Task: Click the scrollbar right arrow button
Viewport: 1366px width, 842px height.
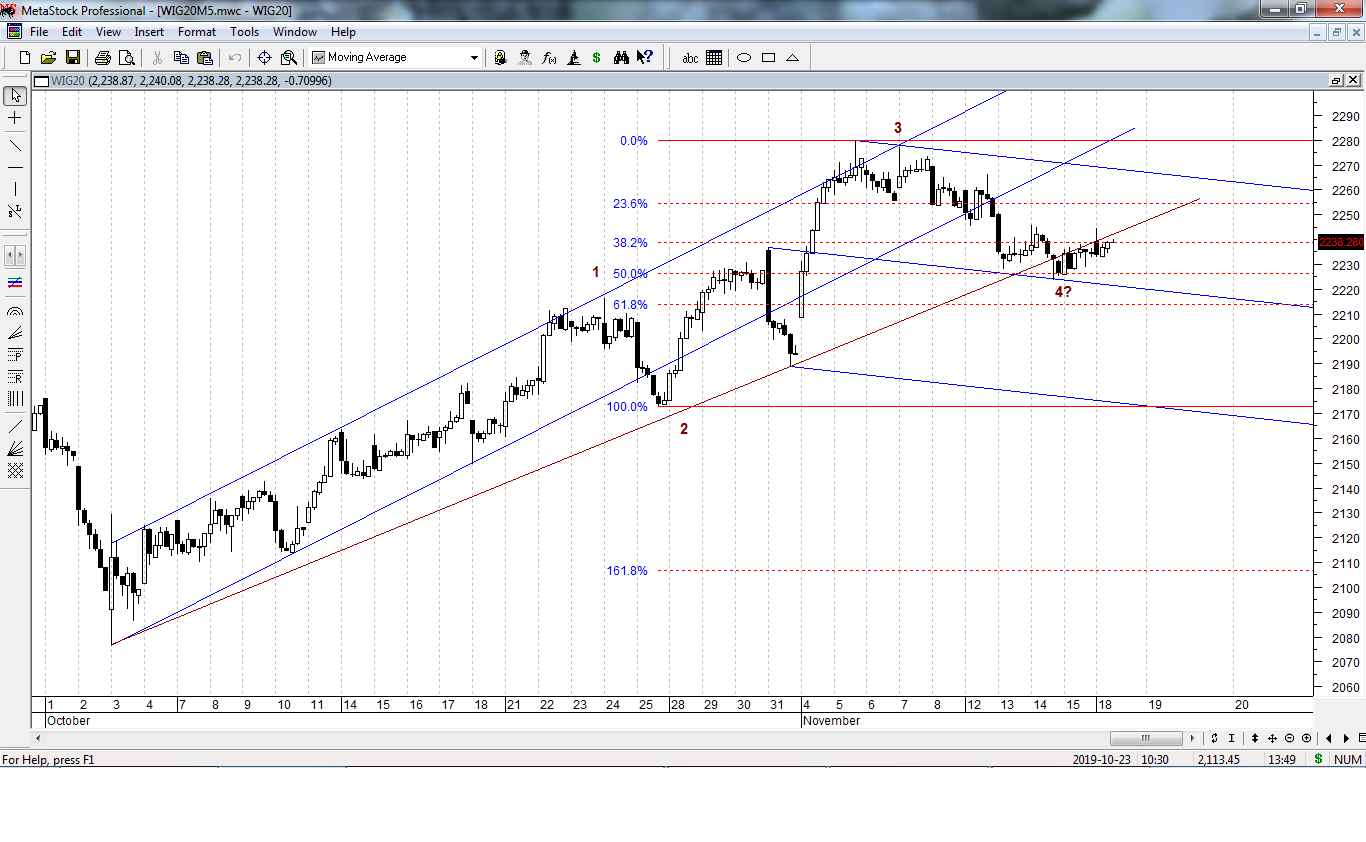Action: [1190, 738]
